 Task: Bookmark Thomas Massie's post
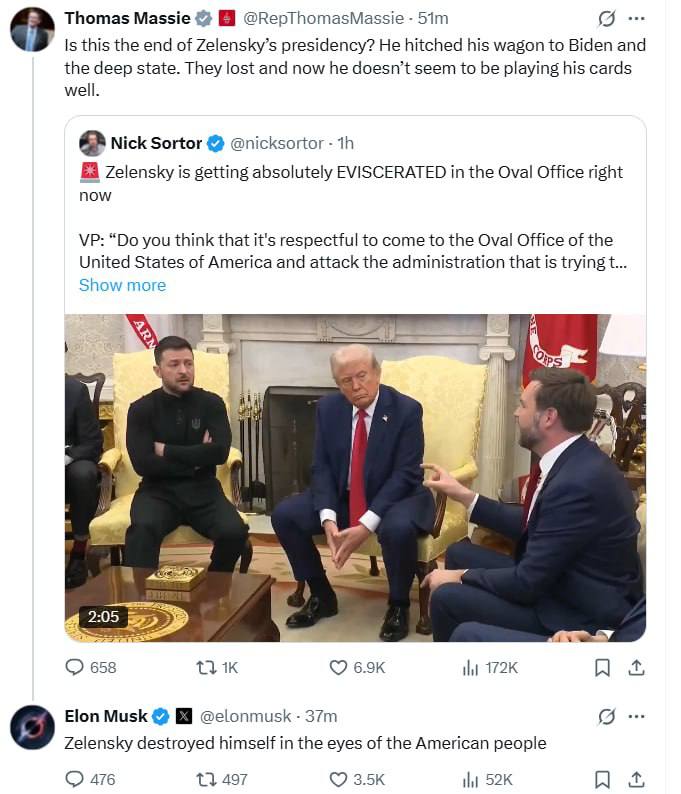pos(602,668)
